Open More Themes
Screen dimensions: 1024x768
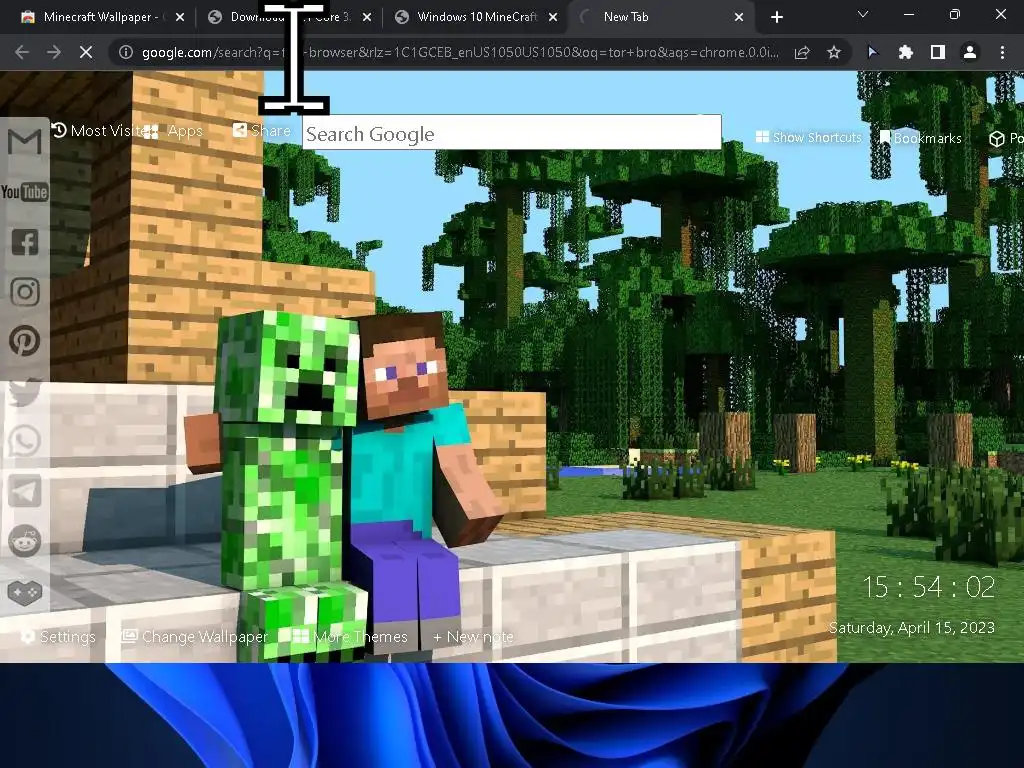pyautogui.click(x=350, y=637)
